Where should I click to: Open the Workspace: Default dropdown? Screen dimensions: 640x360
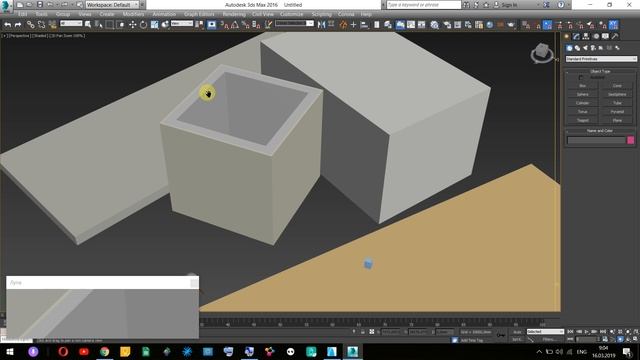(x=112, y=5)
